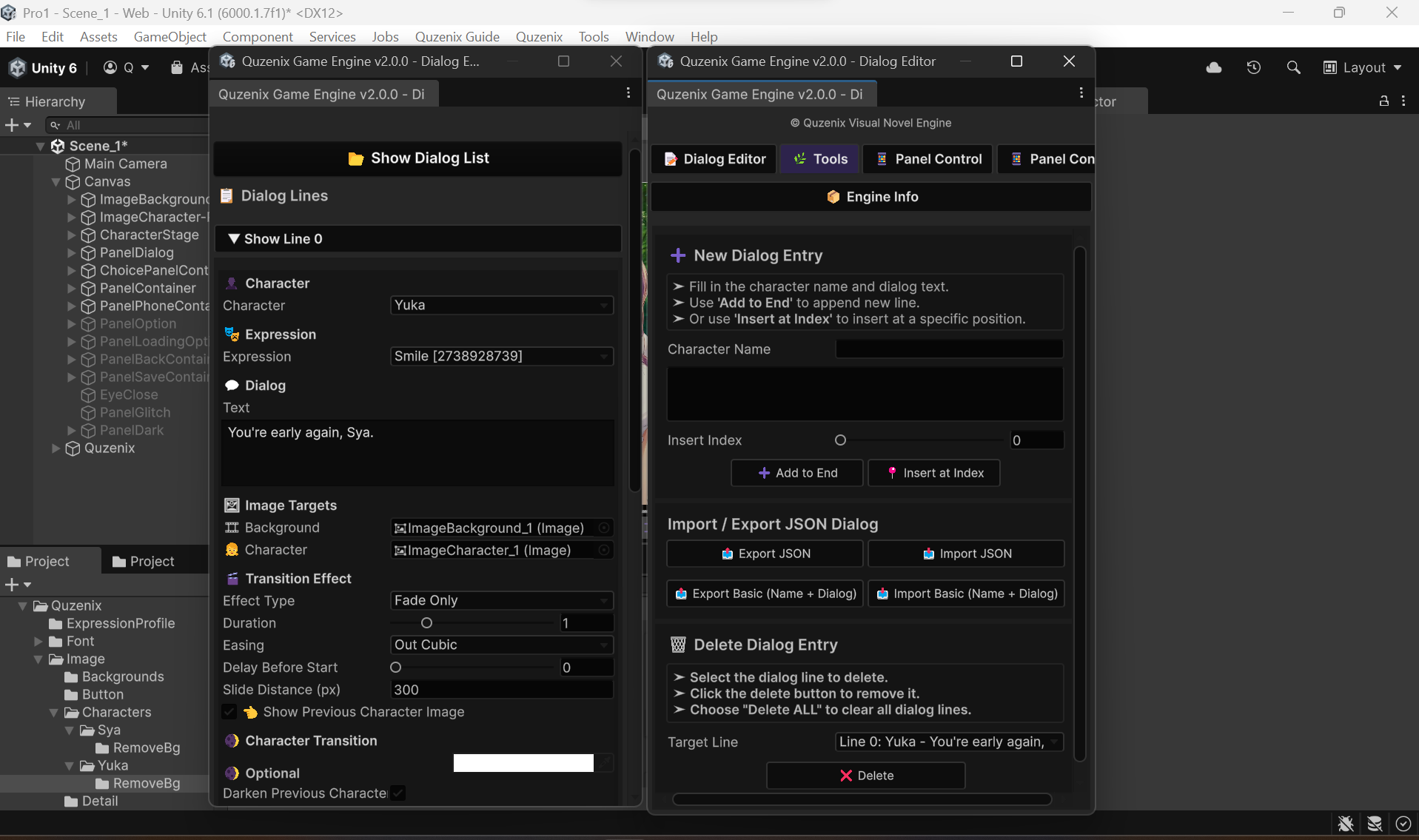Click the plus icon in Hierarchy panel
Image resolution: width=1419 pixels, height=840 pixels.
pyautogui.click(x=12, y=125)
